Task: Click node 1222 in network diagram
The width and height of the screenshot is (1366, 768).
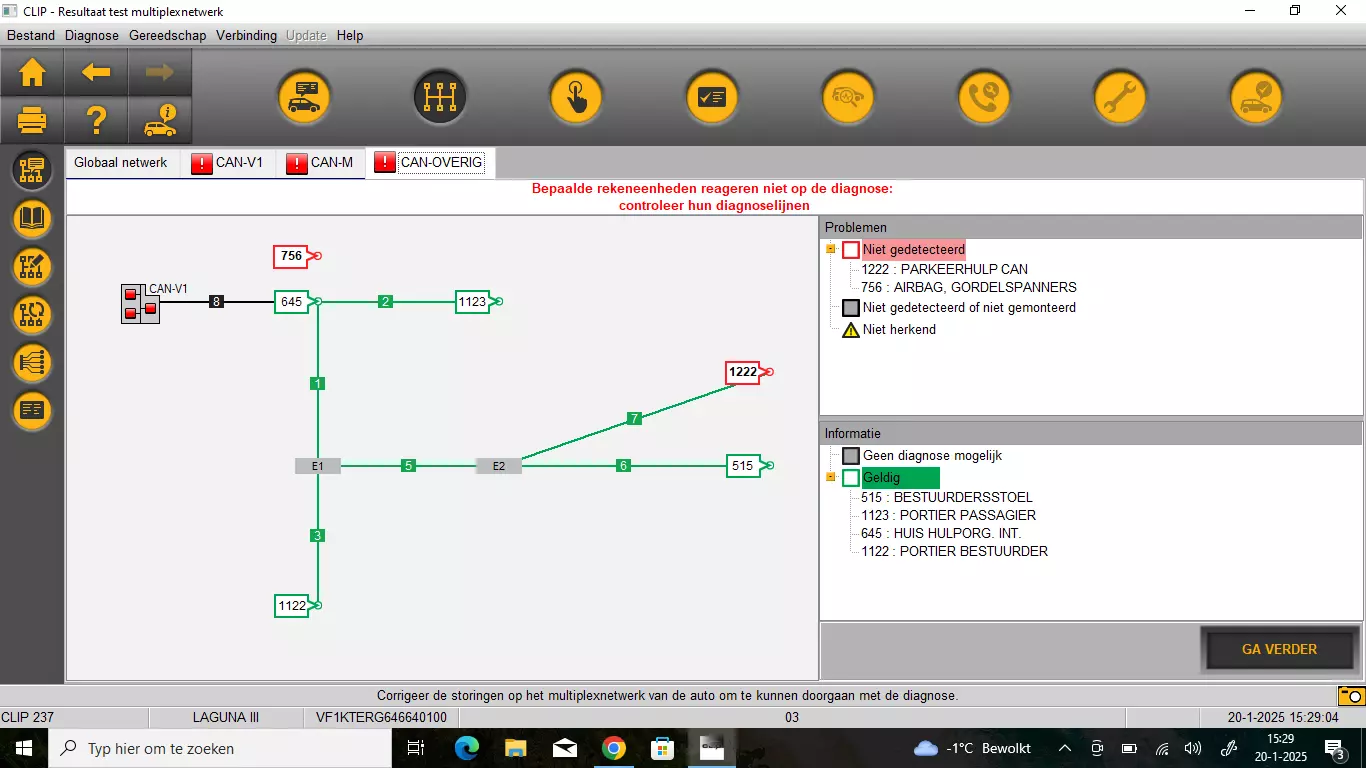Action: point(743,372)
